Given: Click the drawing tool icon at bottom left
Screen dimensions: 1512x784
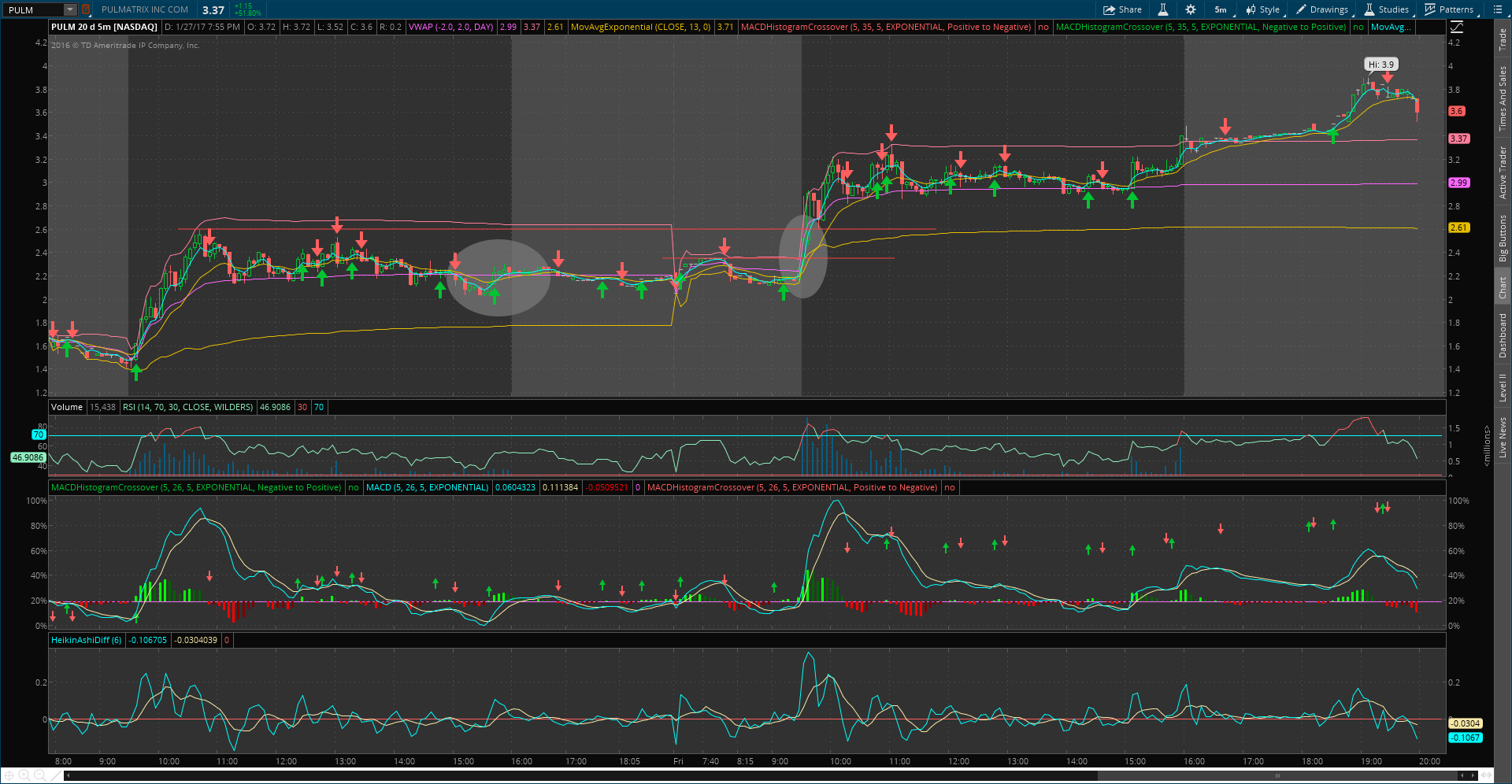Looking at the screenshot, I should (x=55, y=775).
